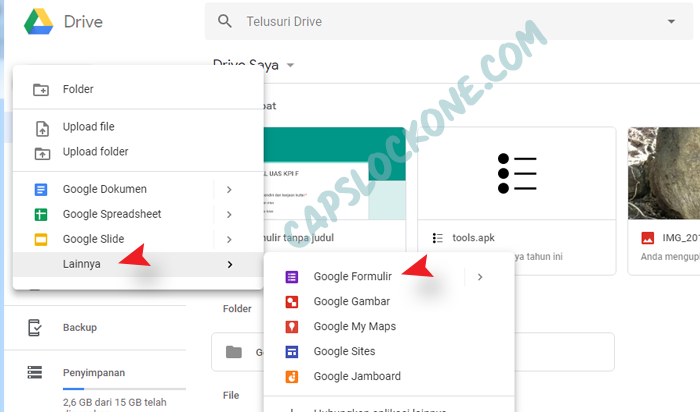Image resolution: width=700 pixels, height=412 pixels.
Task: Expand Google Formulir submenu arrow
Action: [x=480, y=277]
